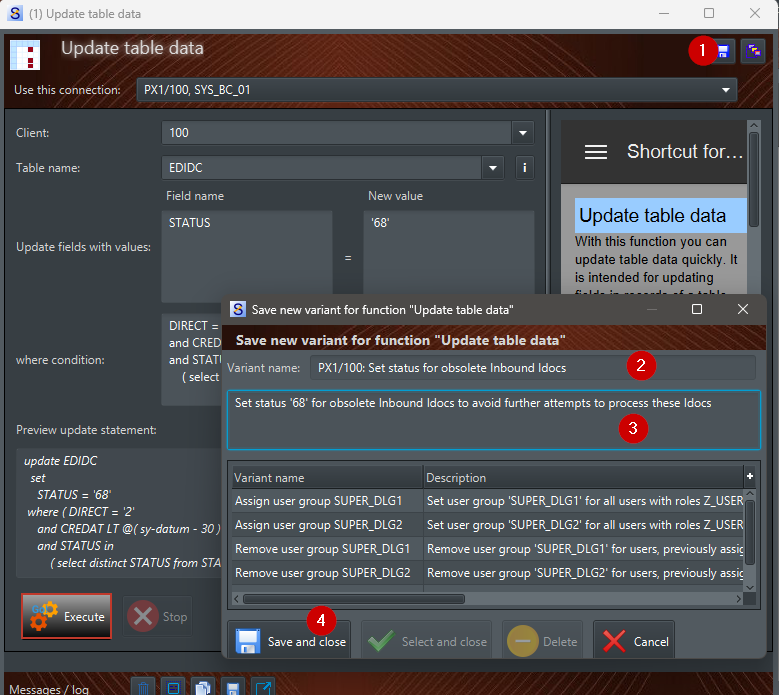Open the Table name dropdown arrow
The width and height of the screenshot is (779, 695).
click(493, 168)
